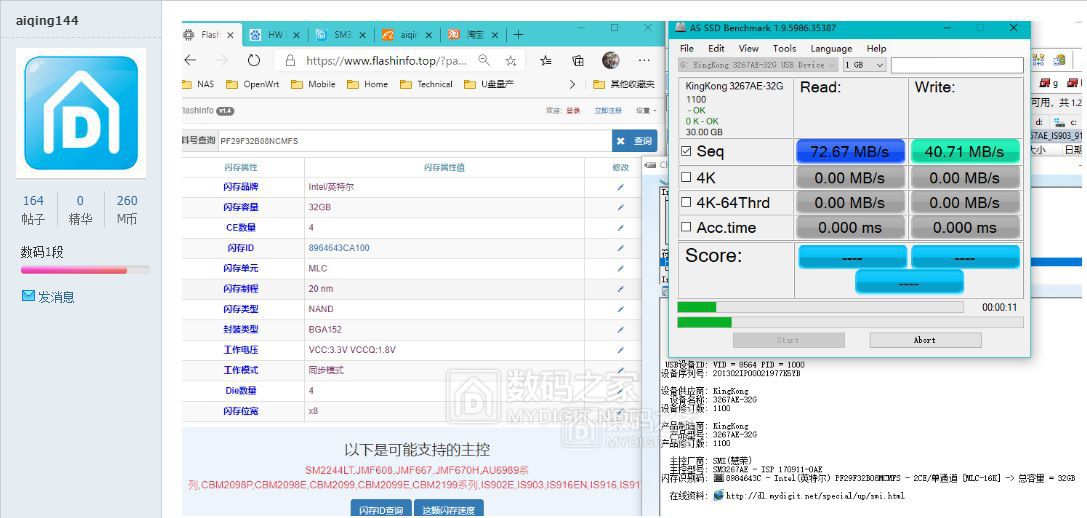This screenshot has height=518, width=1087.
Task: Switch to the HW browser tab
Action: point(275,35)
